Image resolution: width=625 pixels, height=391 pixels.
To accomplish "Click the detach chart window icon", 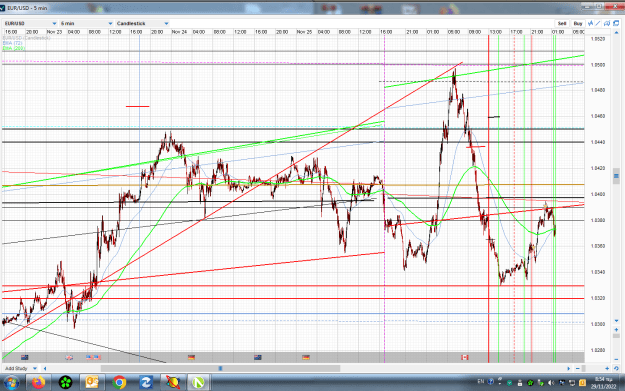I will click(616, 24).
